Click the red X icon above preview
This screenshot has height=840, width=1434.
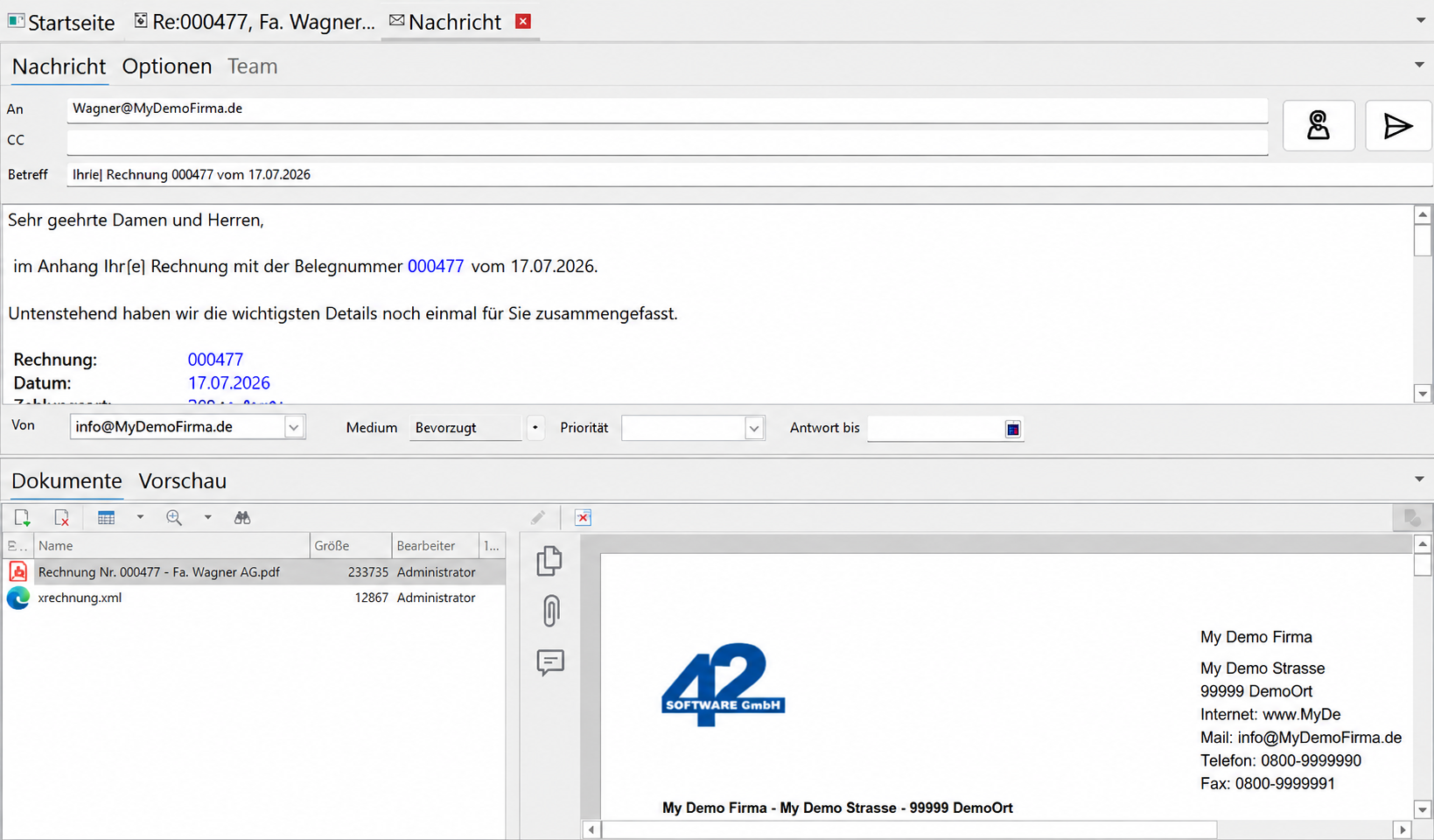pos(583,518)
